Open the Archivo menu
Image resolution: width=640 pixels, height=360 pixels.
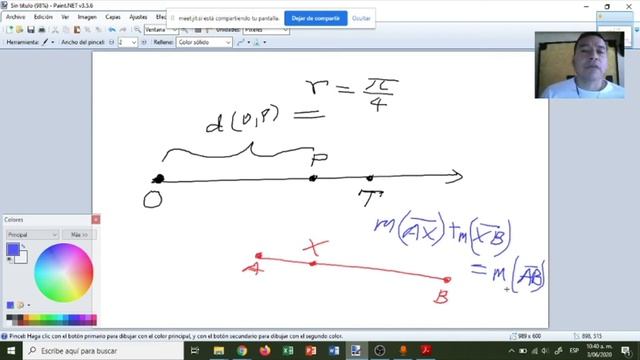coord(16,17)
